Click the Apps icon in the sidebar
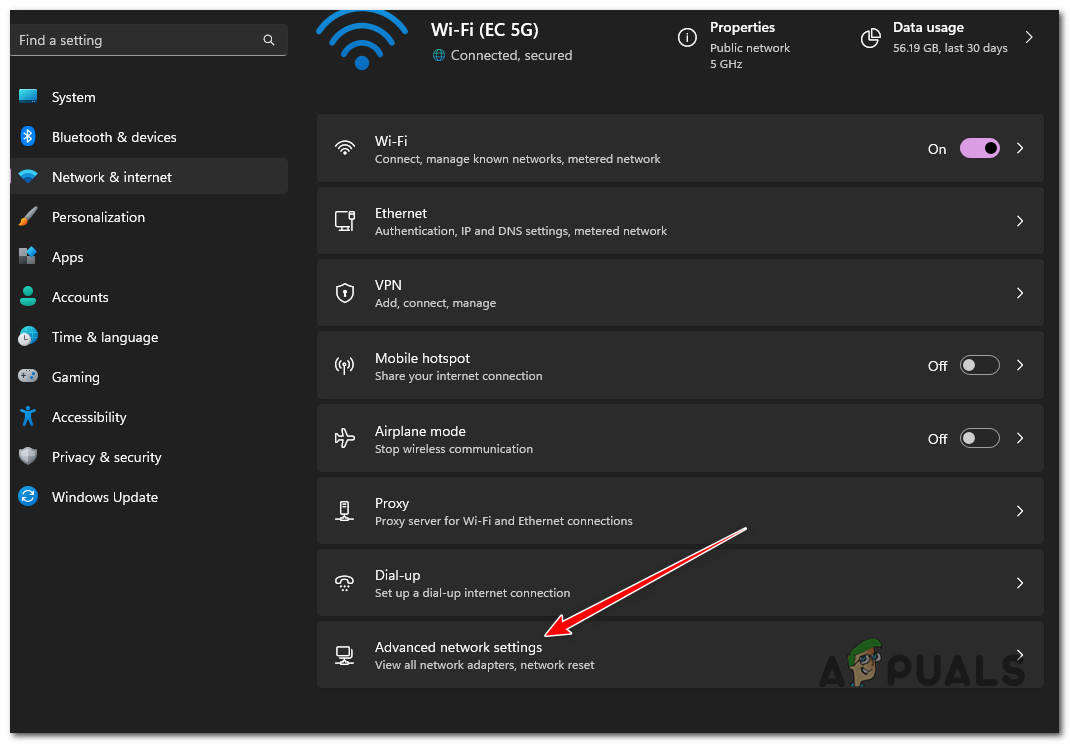Screen dimensions: 1070x744 [x=28, y=256]
